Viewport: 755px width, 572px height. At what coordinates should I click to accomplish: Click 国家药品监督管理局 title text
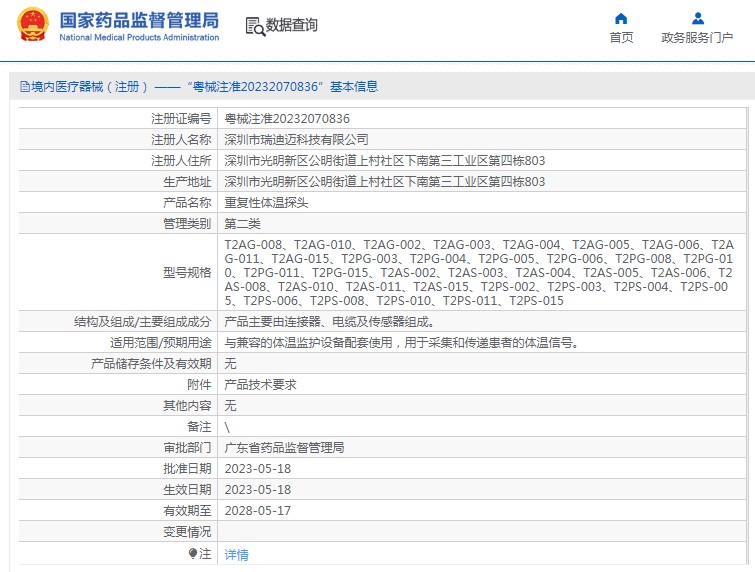[139, 20]
